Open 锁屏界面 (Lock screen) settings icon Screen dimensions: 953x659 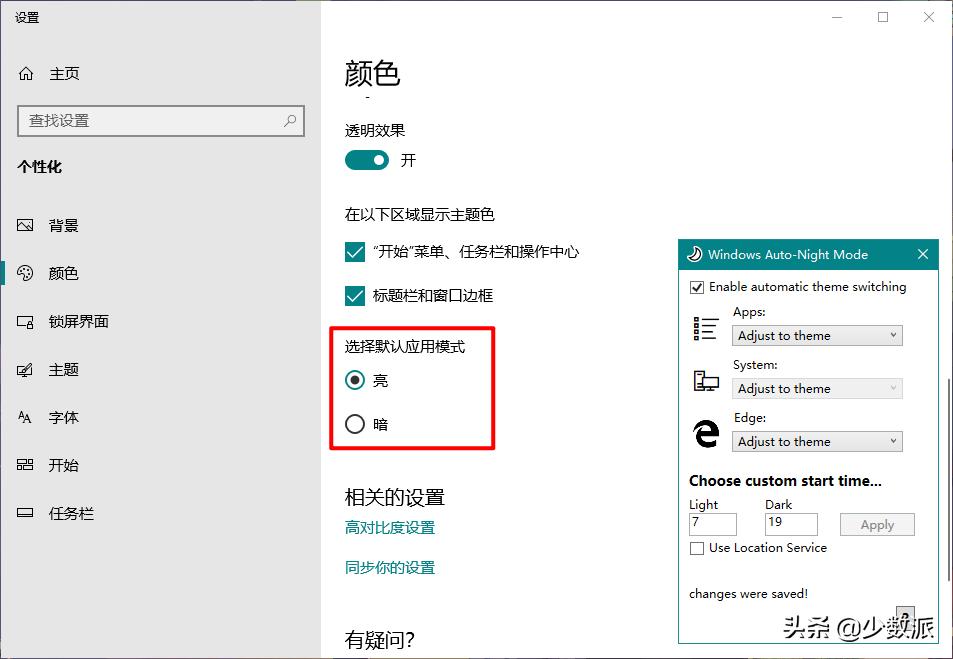(x=25, y=321)
